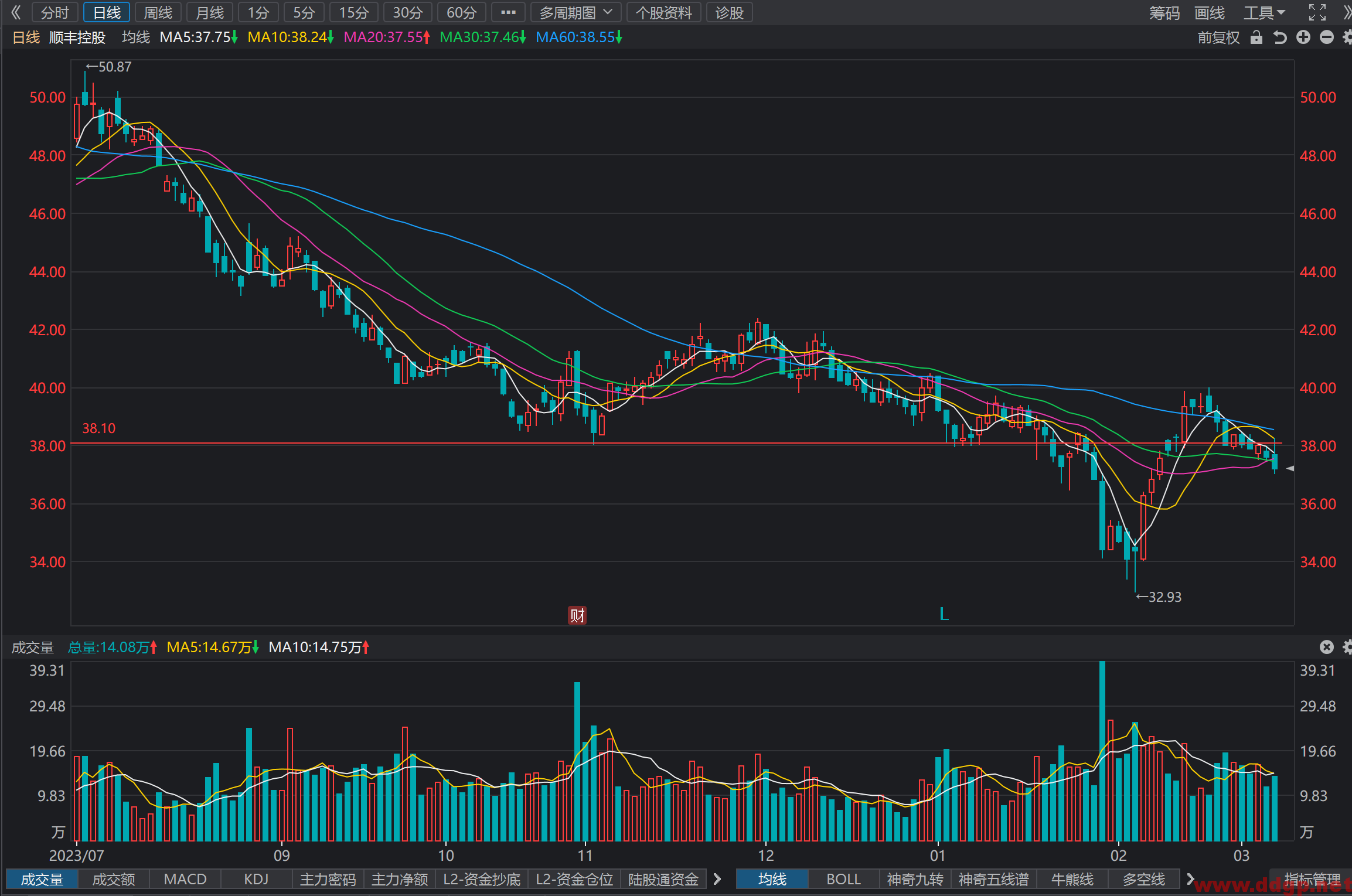Click the collapse-left double chevron icon
This screenshot has height=896, width=1352.
click(x=16, y=12)
